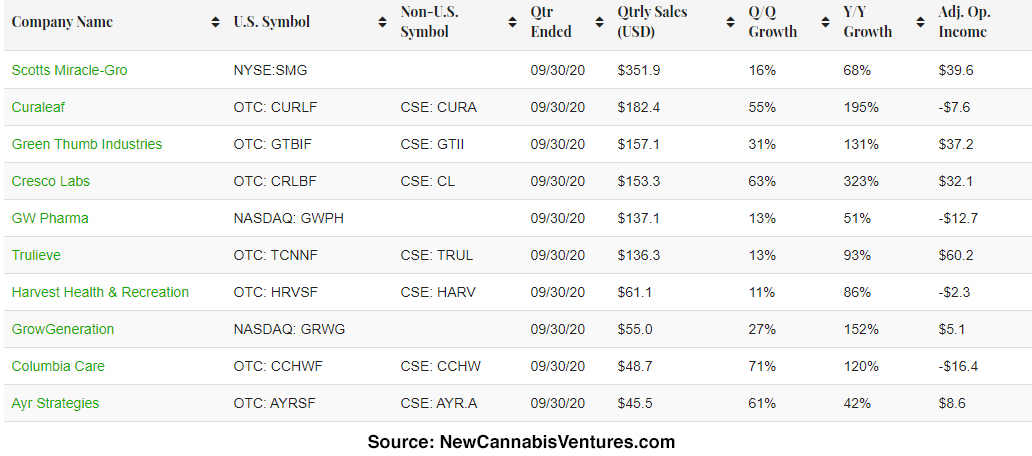Viewport: 1032px width, 456px height.
Task: Click sort arrows beside U.S. Symbol header
Action: (x=383, y=22)
